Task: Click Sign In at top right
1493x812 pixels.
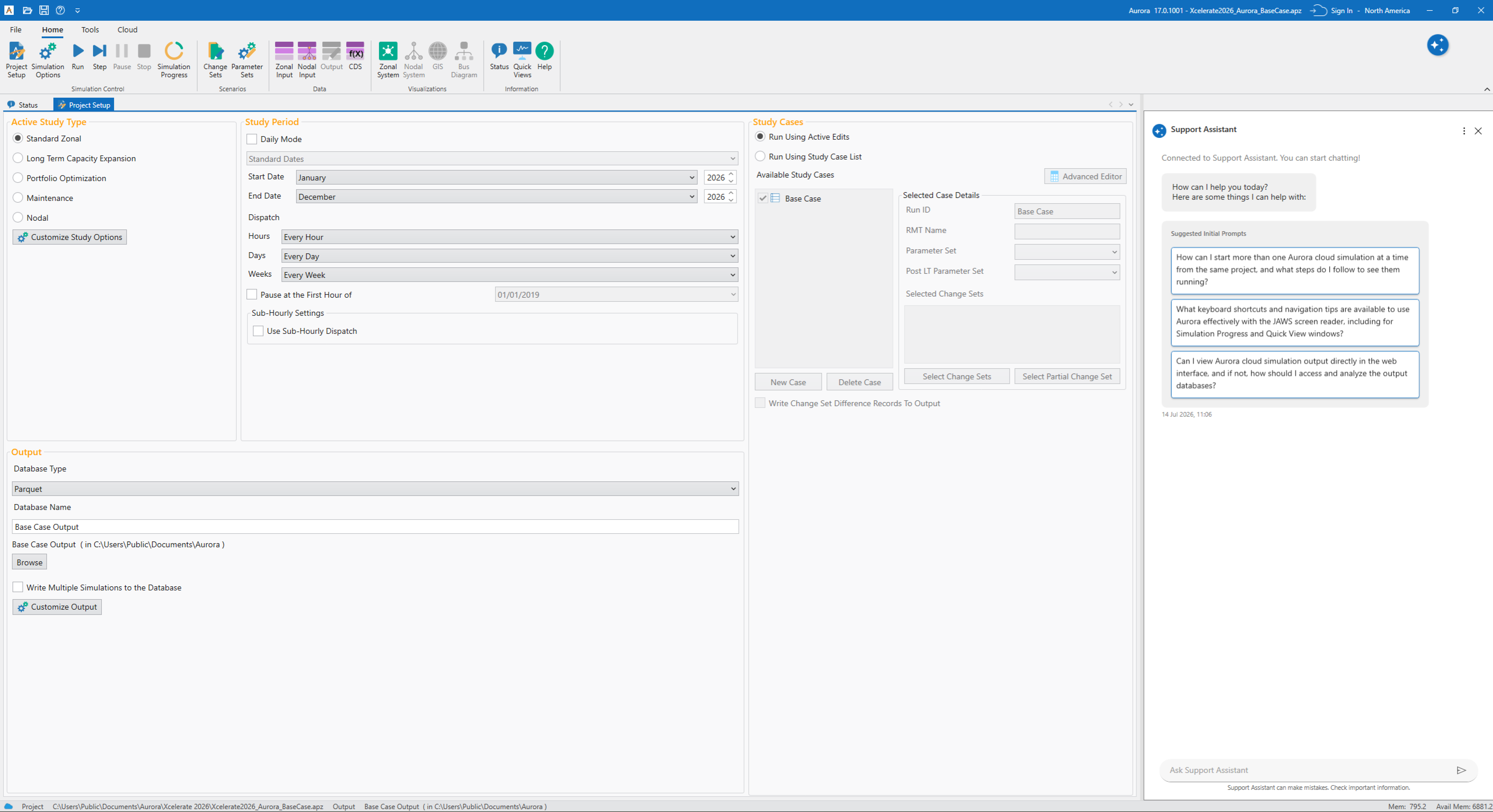Action: [x=1341, y=10]
